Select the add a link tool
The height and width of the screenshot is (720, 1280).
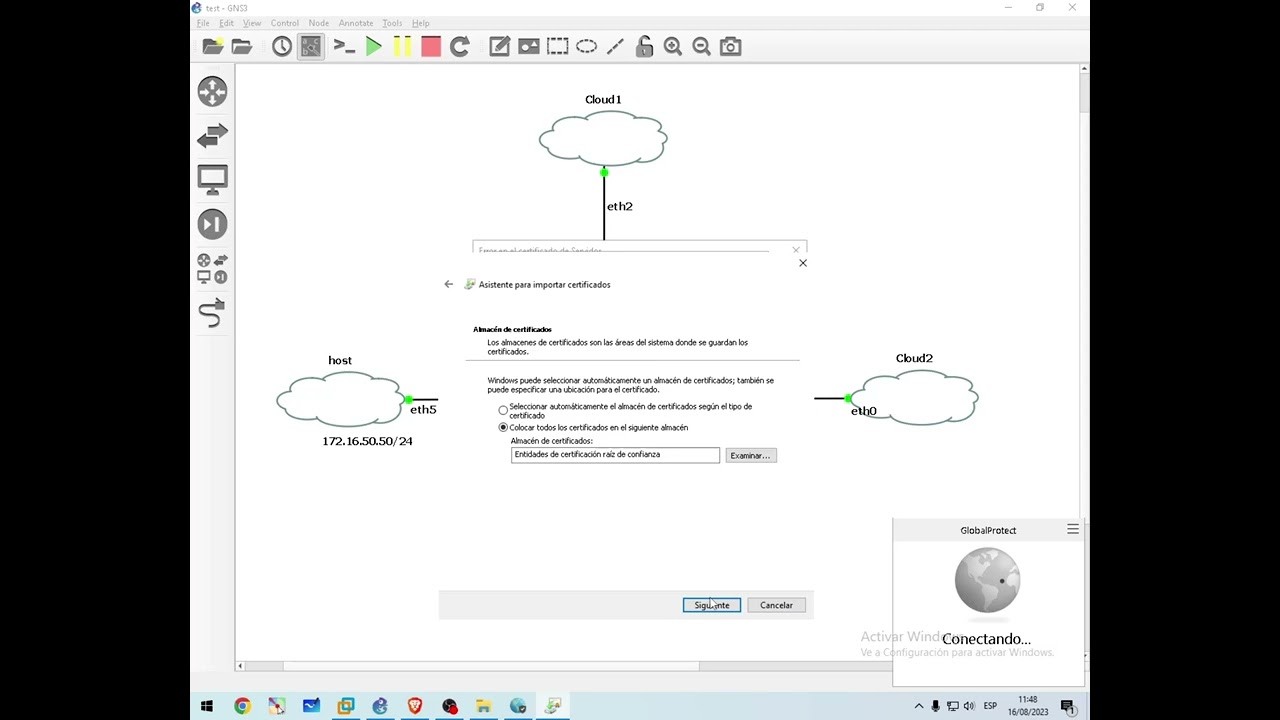pyautogui.click(x=212, y=313)
